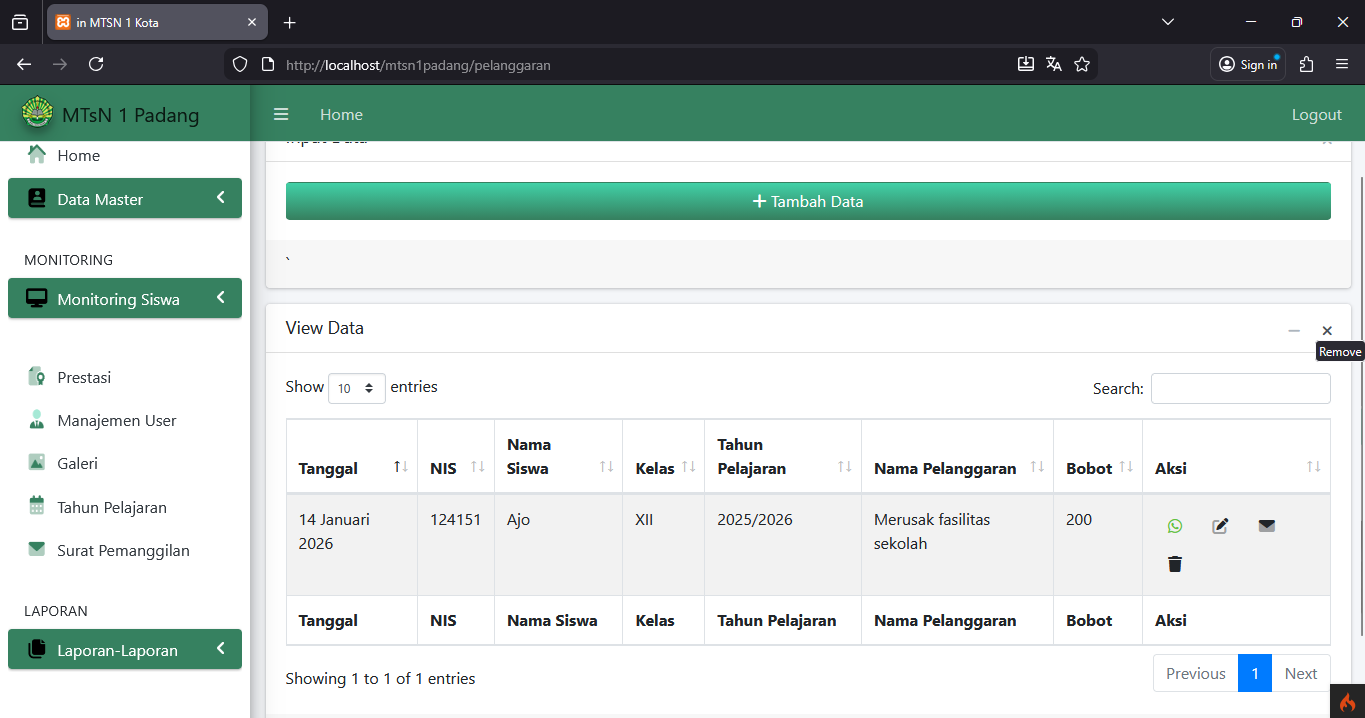Click the WhatsApp icon in Ajo's row

1175,526
